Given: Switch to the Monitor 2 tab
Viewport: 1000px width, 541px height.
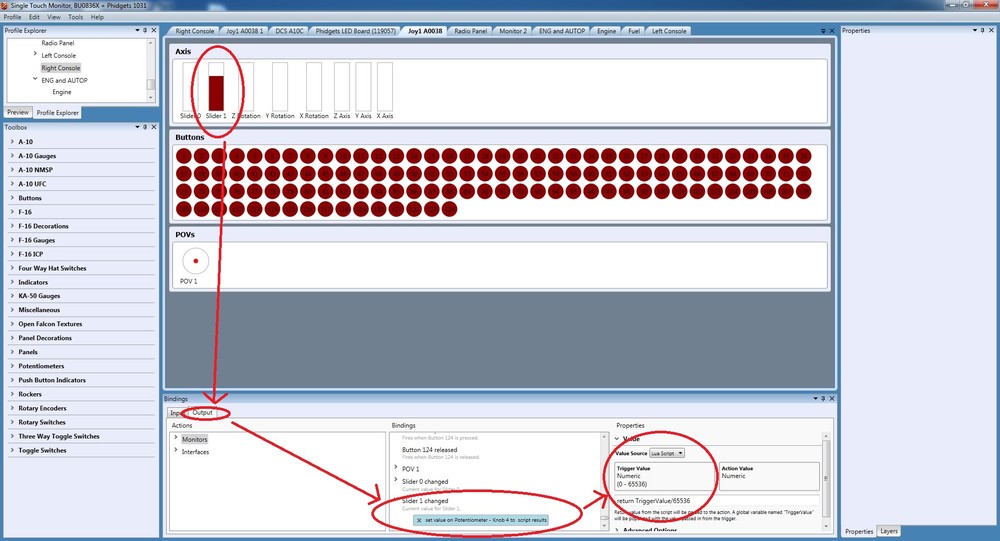Looking at the screenshot, I should pyautogui.click(x=513, y=31).
